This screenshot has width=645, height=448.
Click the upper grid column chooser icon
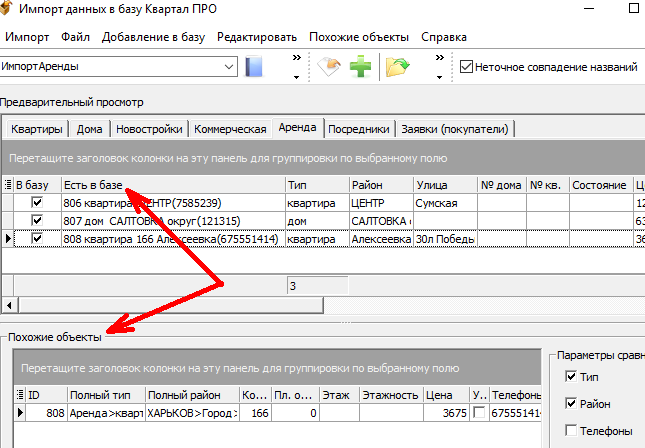(x=9, y=185)
